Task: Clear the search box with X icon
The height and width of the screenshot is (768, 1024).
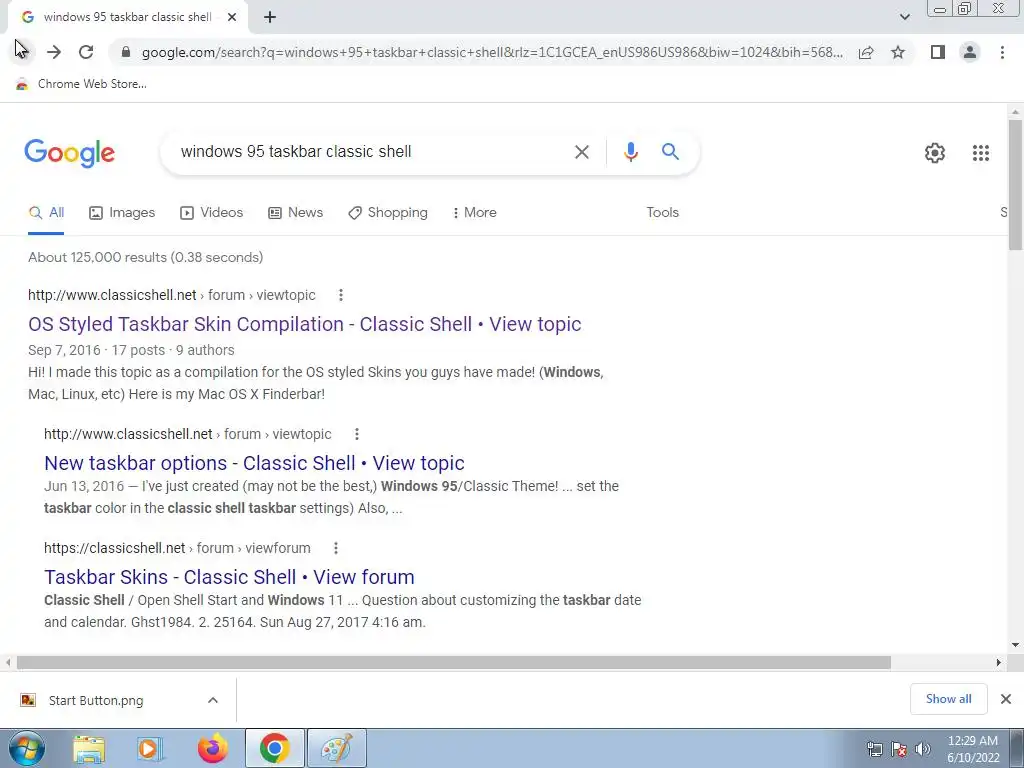Action: (581, 152)
